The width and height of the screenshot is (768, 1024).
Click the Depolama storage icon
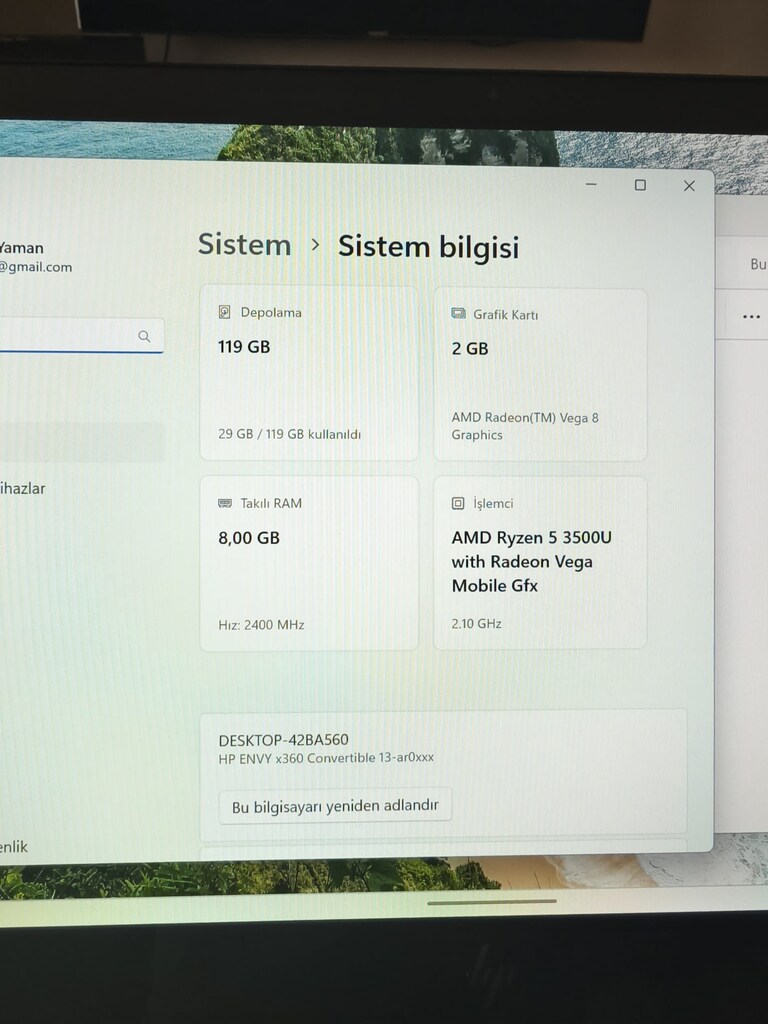pyautogui.click(x=225, y=312)
